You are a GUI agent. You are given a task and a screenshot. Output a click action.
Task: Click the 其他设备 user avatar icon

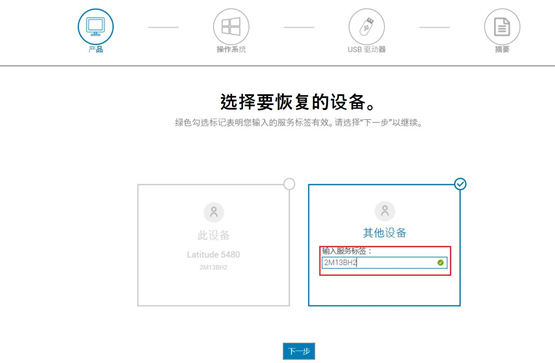coord(385,211)
